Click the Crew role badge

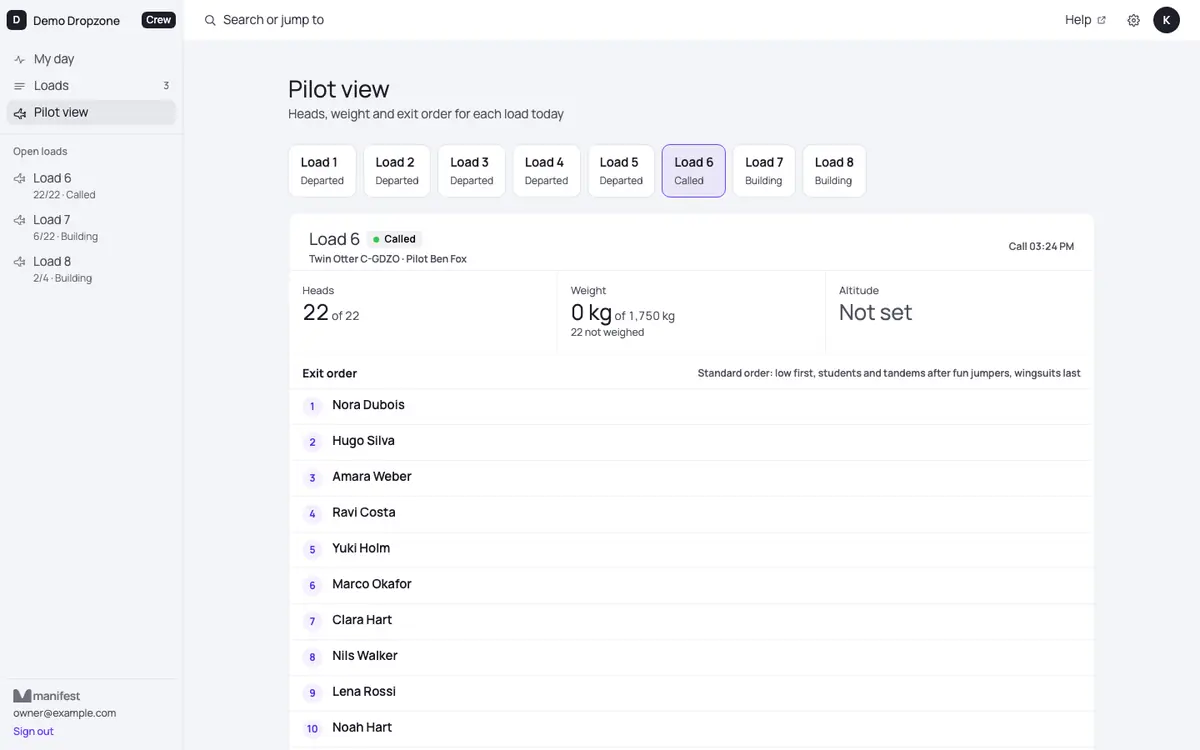pos(158,20)
